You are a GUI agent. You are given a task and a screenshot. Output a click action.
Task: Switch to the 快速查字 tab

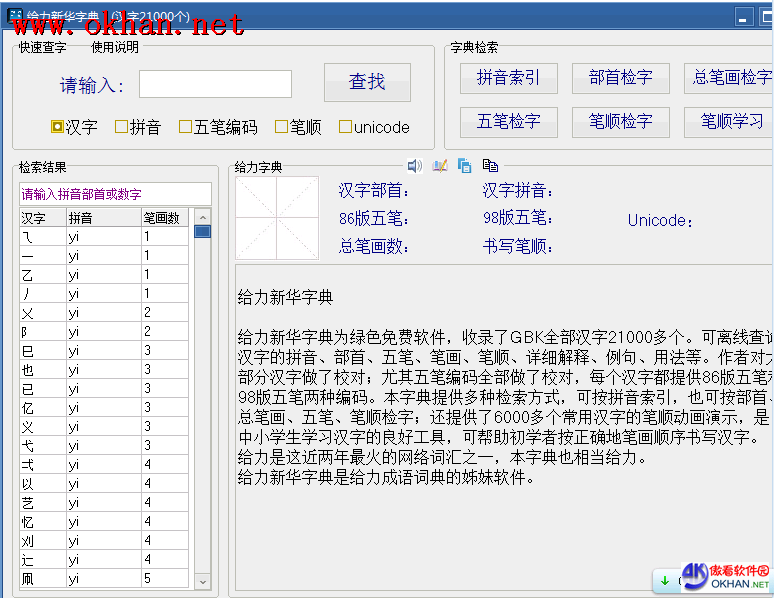pos(42,47)
